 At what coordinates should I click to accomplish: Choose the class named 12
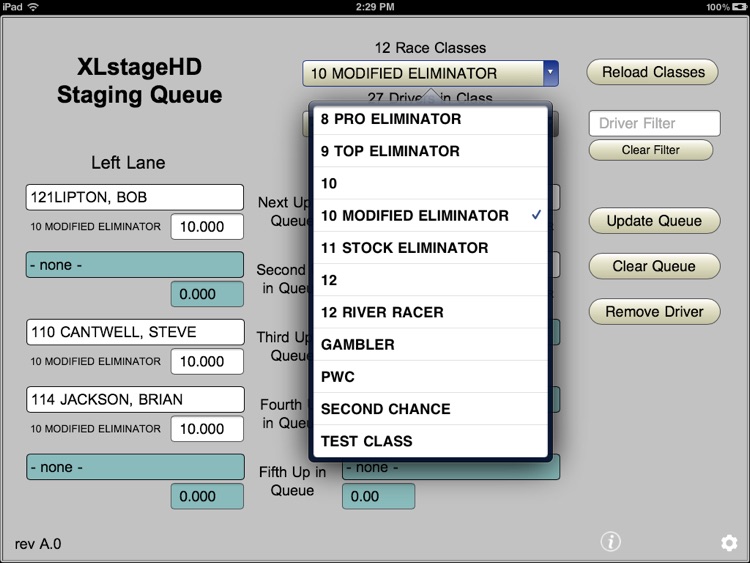coord(430,280)
